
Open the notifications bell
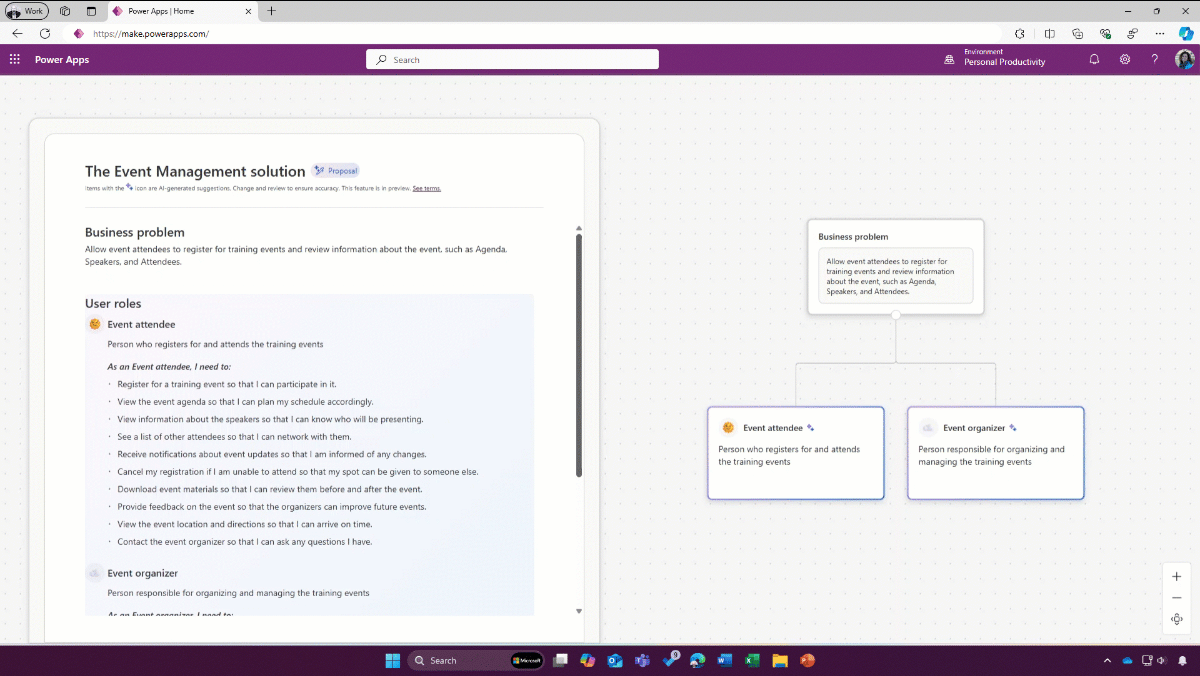click(1094, 60)
